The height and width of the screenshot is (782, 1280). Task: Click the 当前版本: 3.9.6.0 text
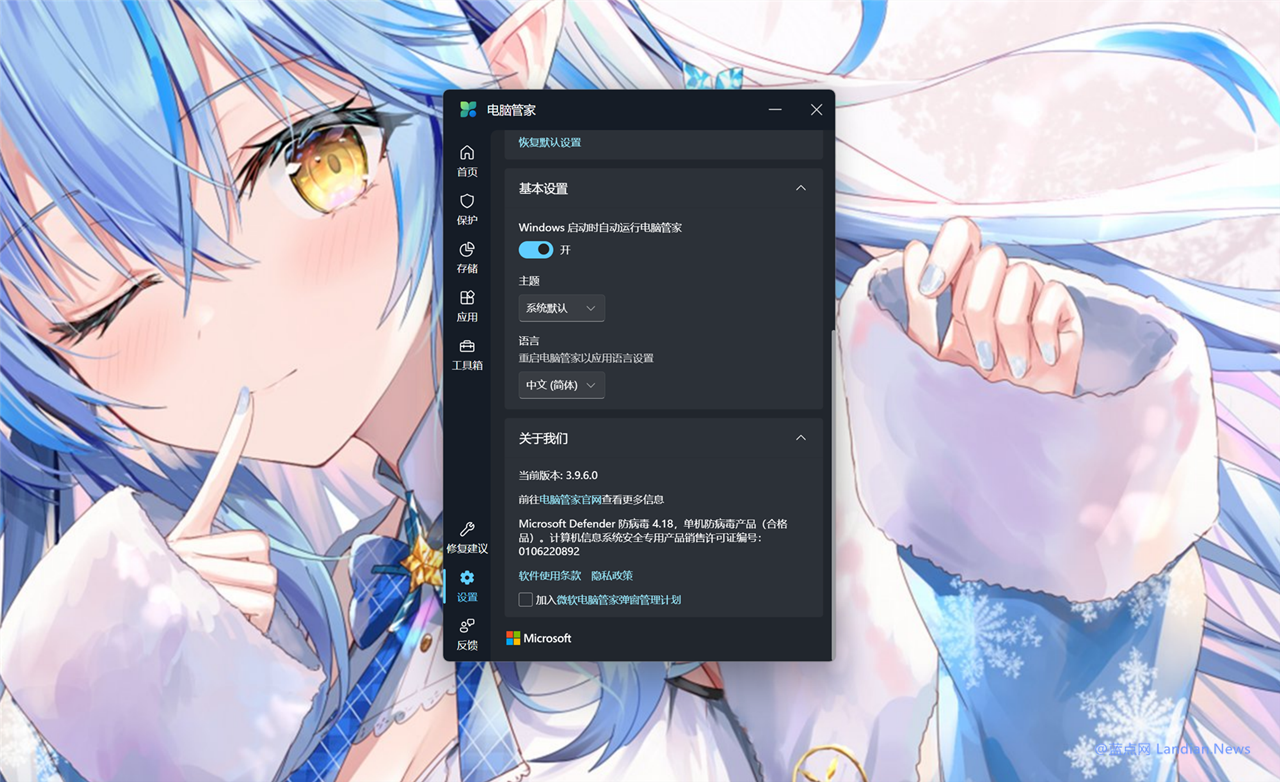click(x=558, y=475)
